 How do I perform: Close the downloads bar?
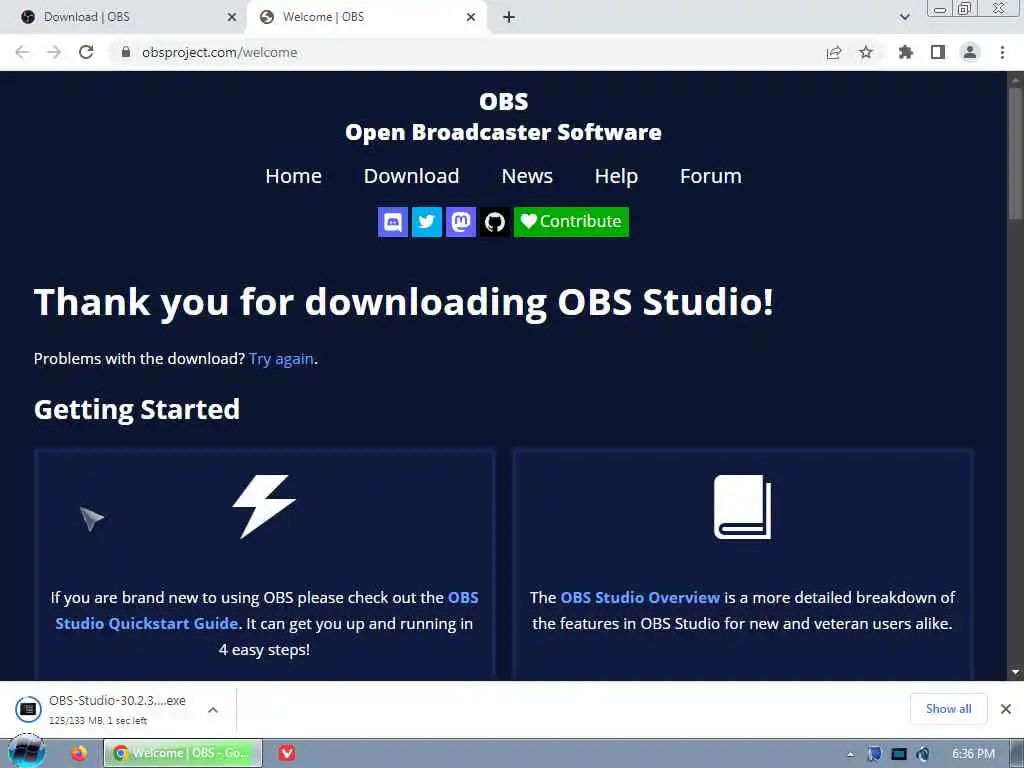point(1006,709)
